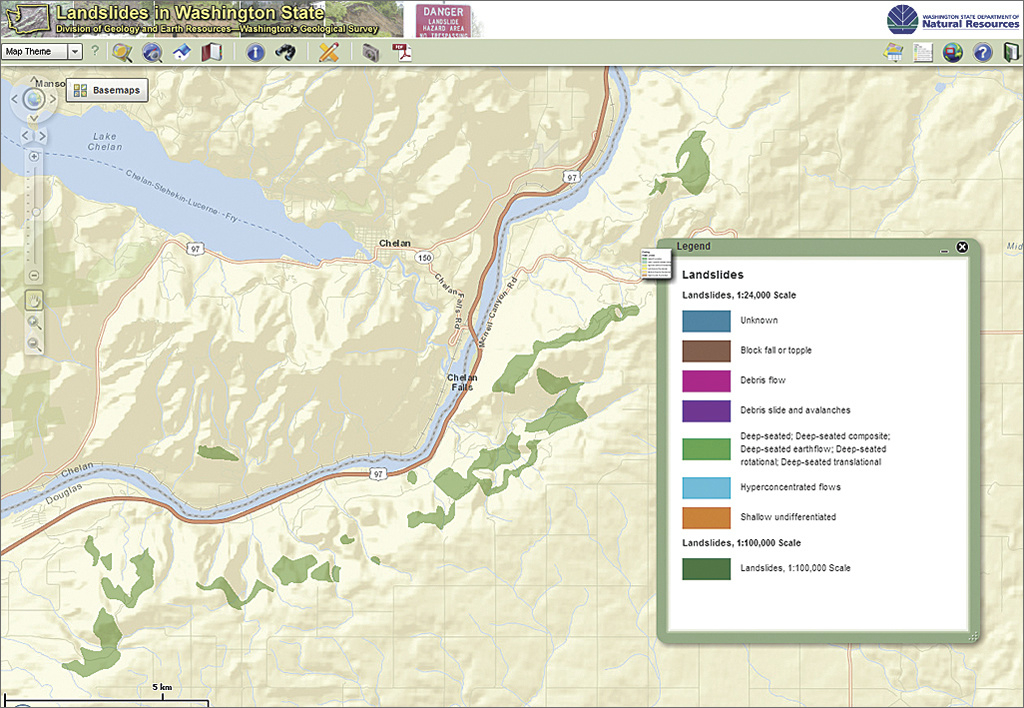Viewport: 1024px width, 708px height.
Task: Select the binoculars find tool
Action: [x=286, y=53]
